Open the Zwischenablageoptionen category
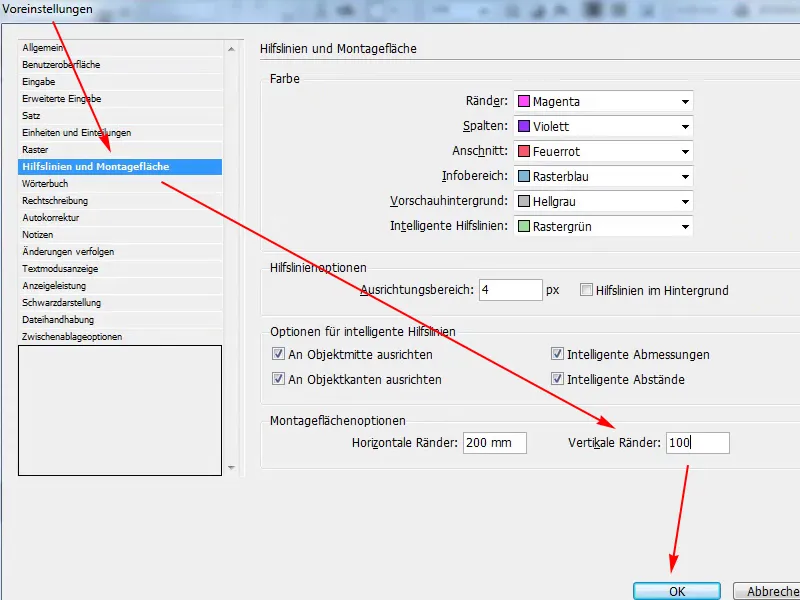This screenshot has width=800, height=600. coord(74,336)
